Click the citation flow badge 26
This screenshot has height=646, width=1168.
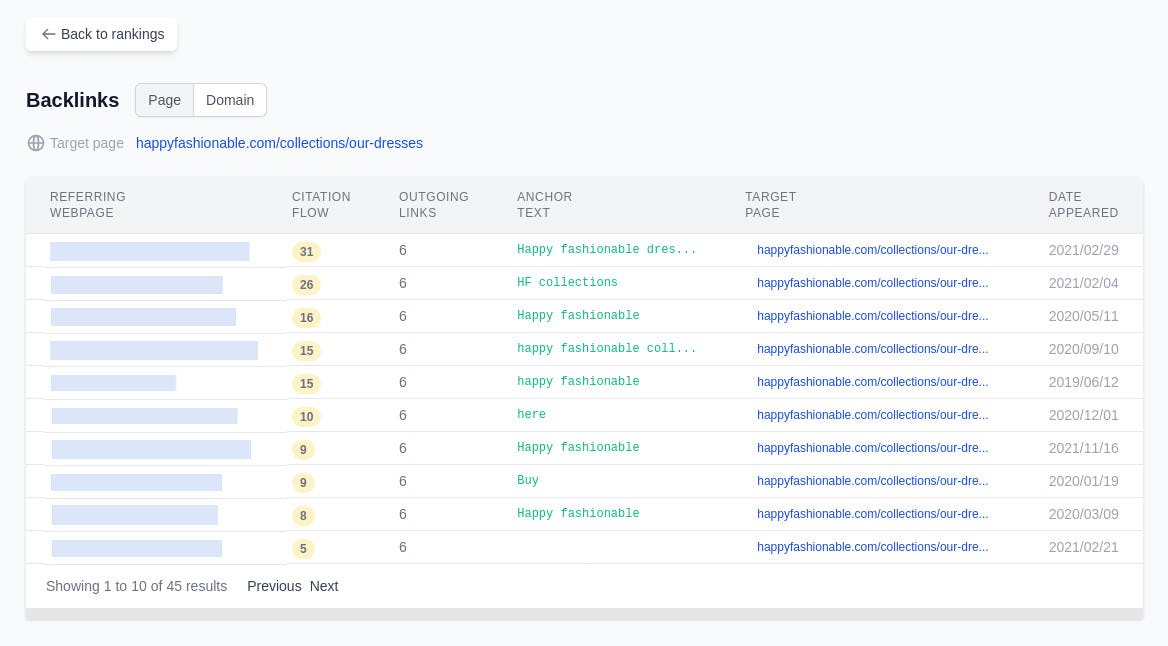[306, 285]
